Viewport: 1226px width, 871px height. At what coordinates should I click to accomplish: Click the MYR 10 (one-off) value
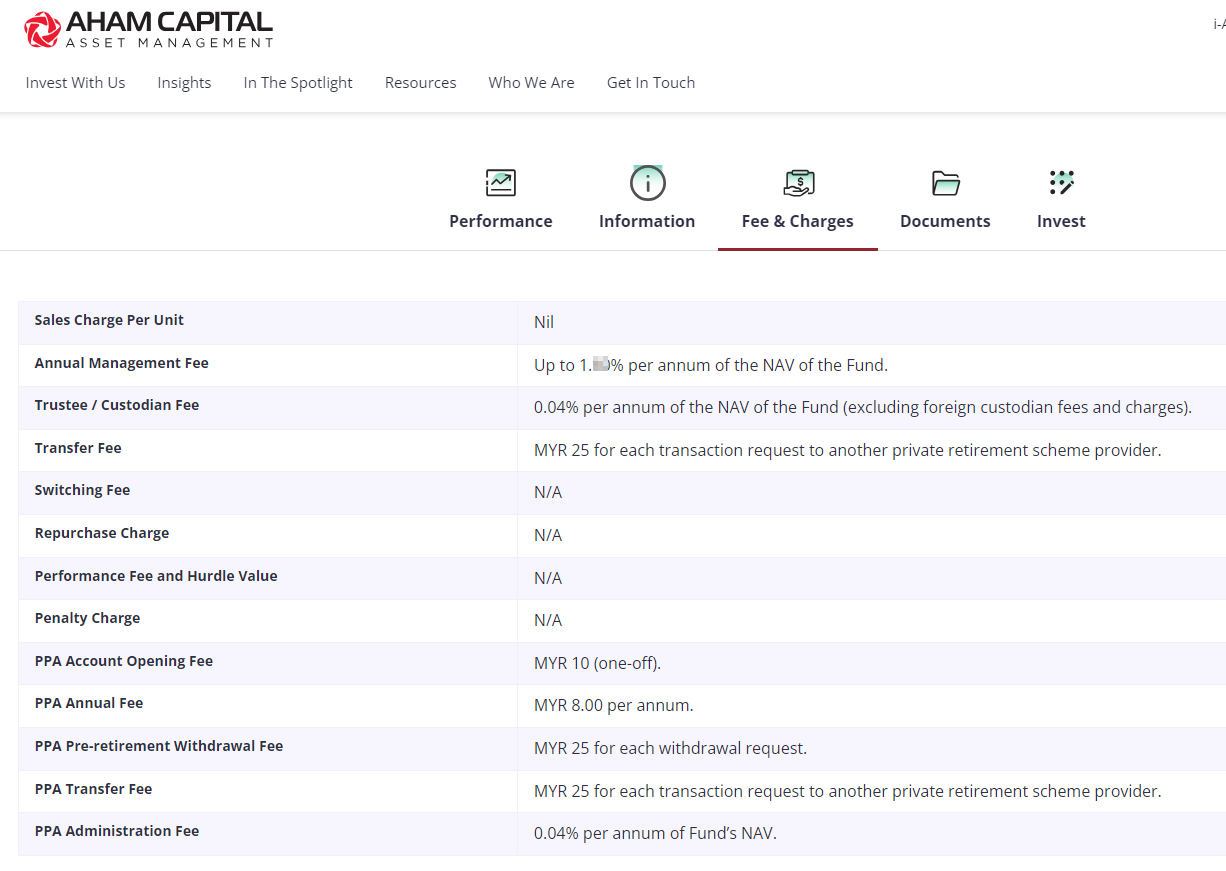point(598,663)
